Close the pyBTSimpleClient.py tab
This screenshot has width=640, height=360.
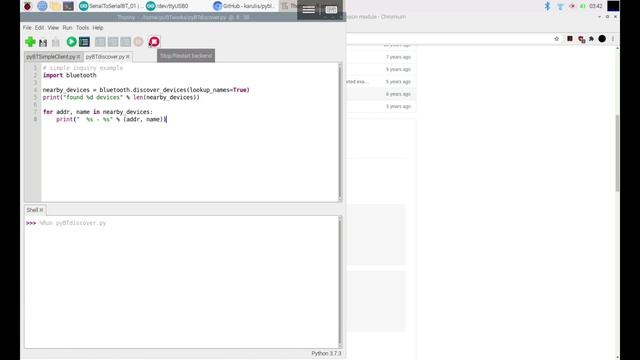78,57
